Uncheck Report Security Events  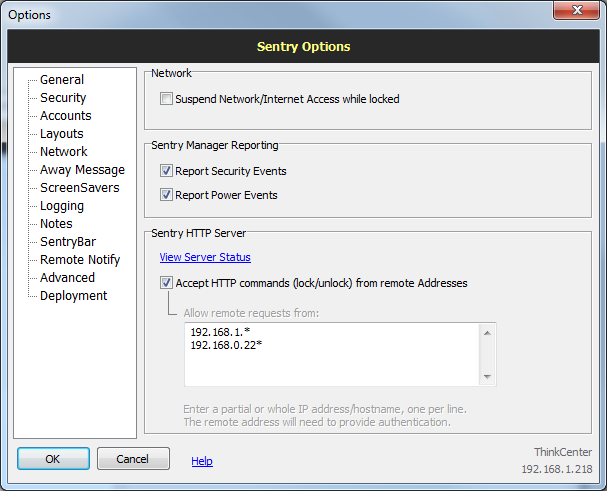[x=166, y=171]
